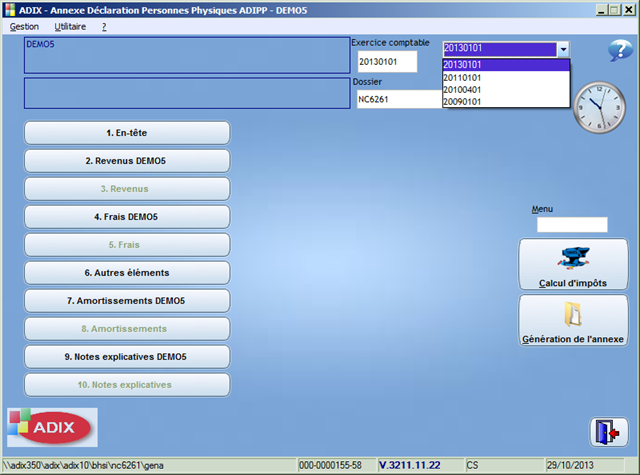Click the Menu label above the input
This screenshot has height=475, width=640.
542,209
